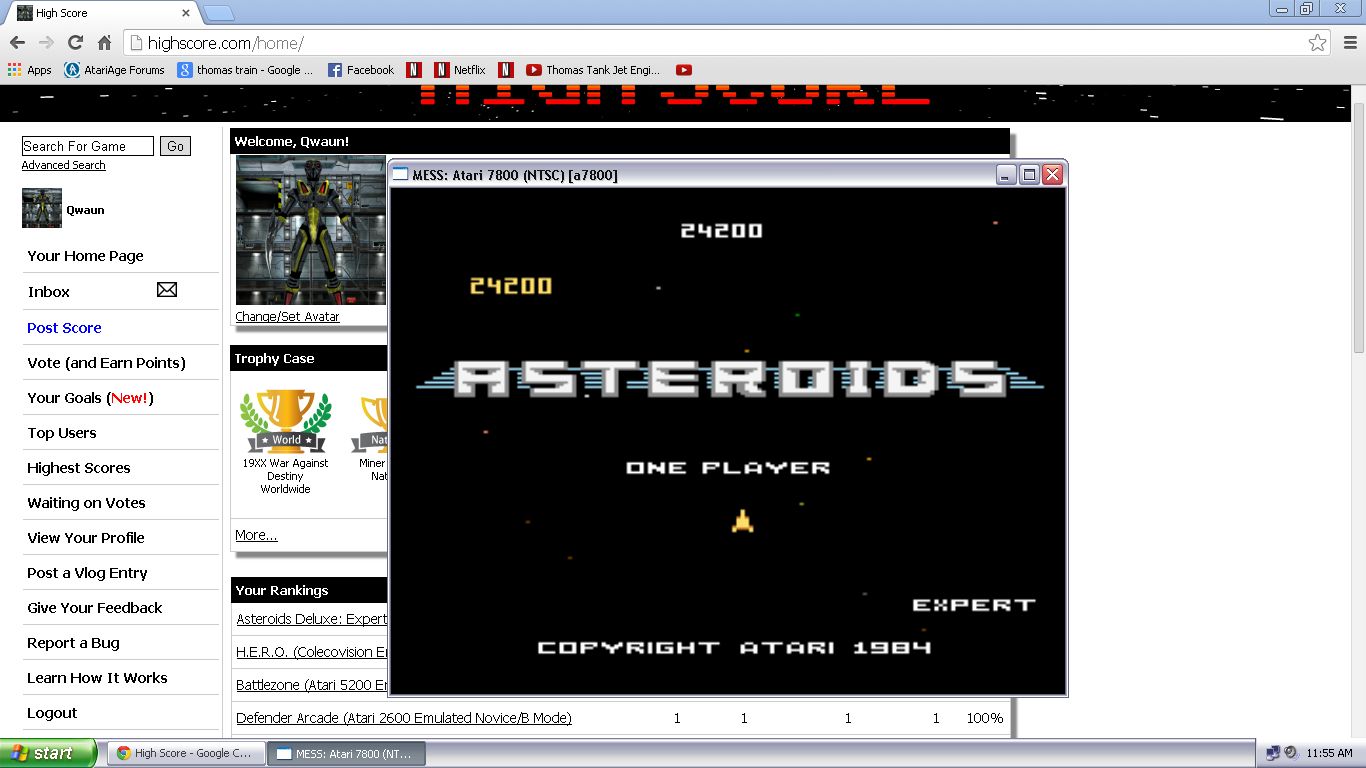The width and height of the screenshot is (1366, 768).
Task: Click the large robot avatar image
Action: pos(310,230)
